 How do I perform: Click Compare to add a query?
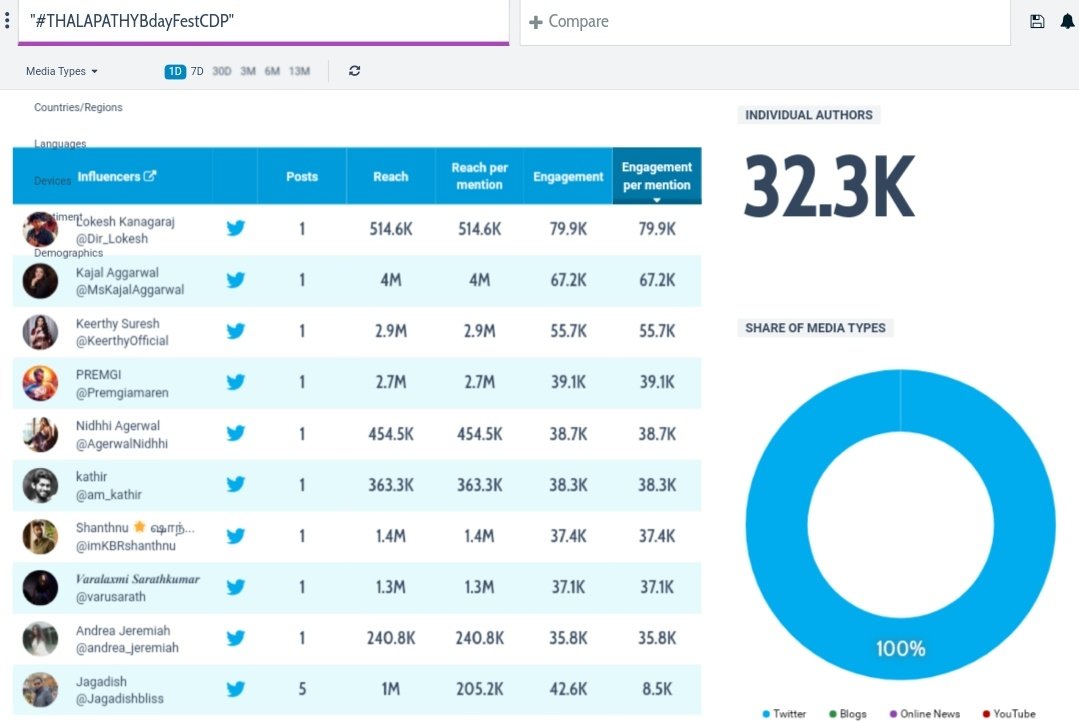click(578, 21)
